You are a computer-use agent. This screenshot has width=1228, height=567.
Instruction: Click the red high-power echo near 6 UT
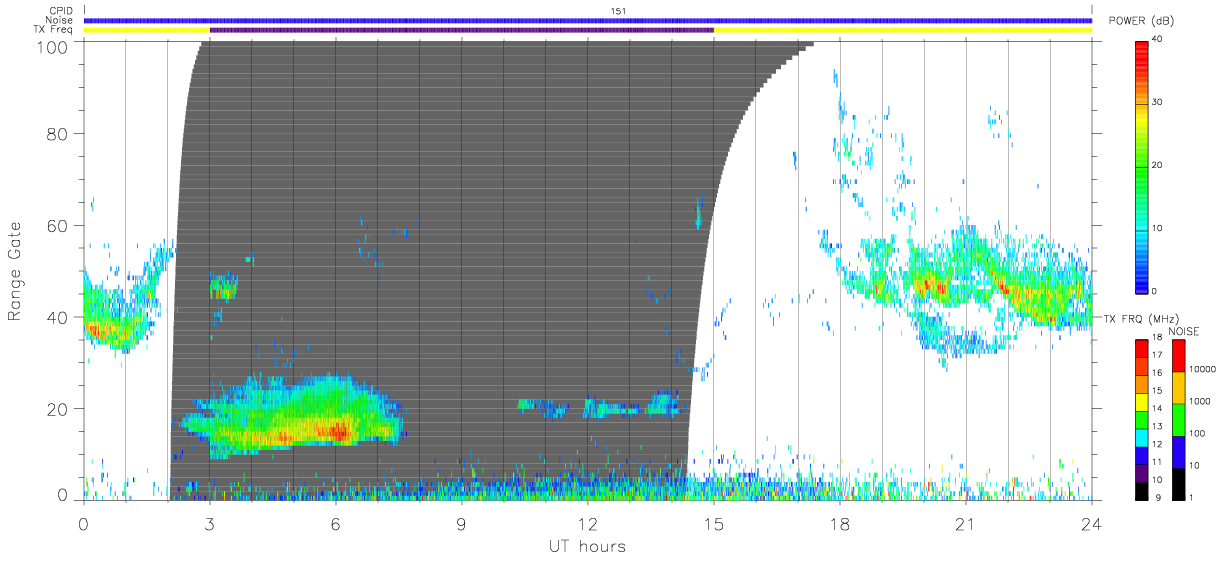pos(338,431)
